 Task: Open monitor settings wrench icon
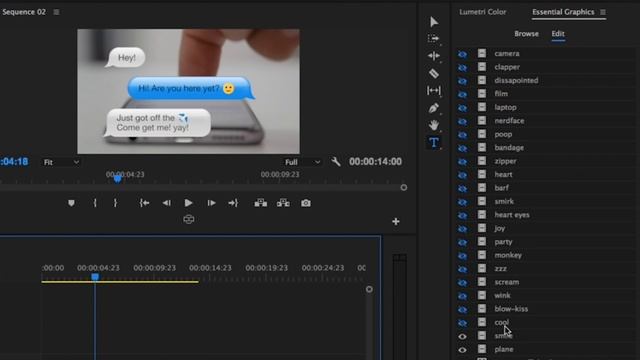[336, 162]
